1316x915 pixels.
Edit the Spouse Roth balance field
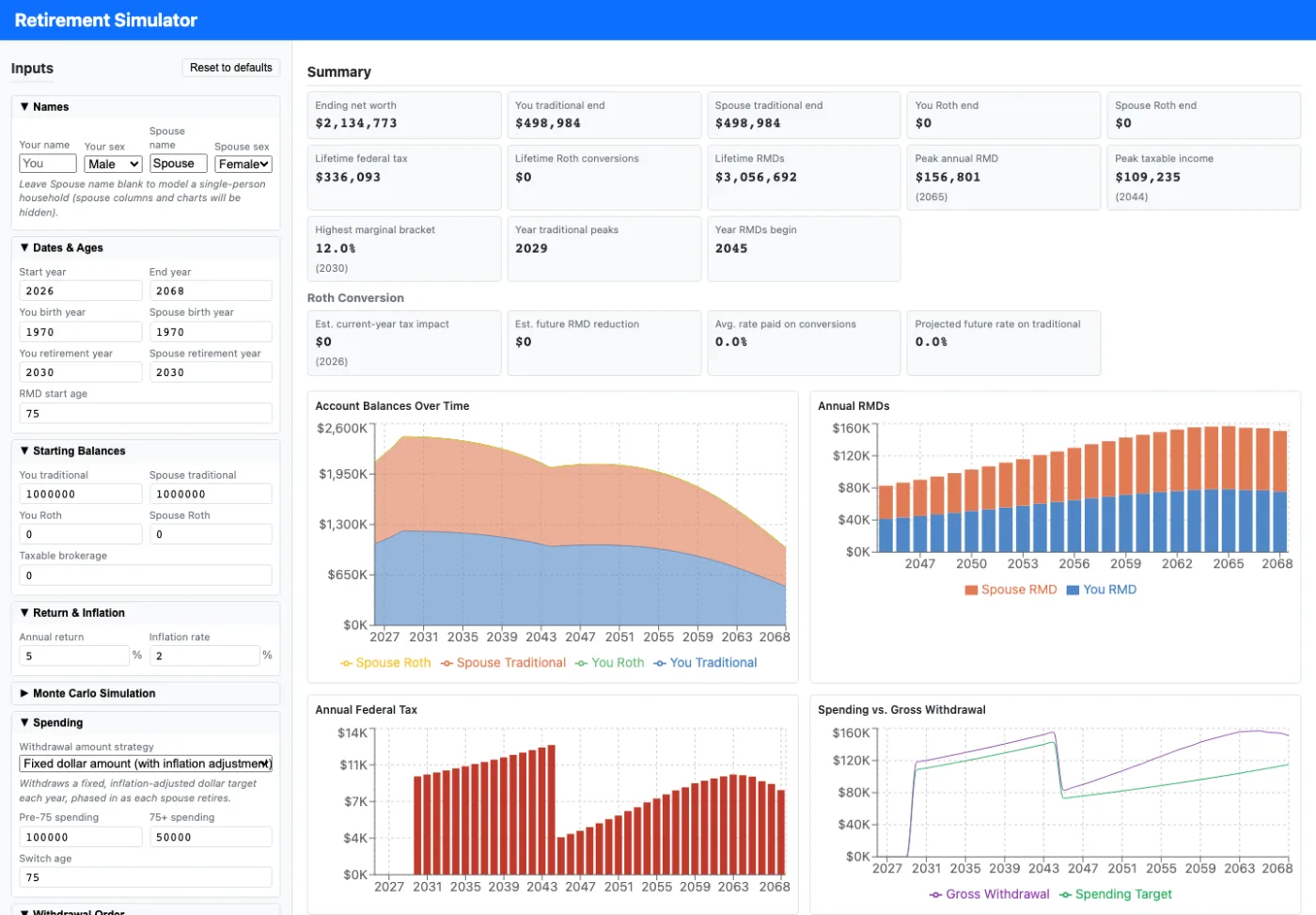(x=211, y=534)
